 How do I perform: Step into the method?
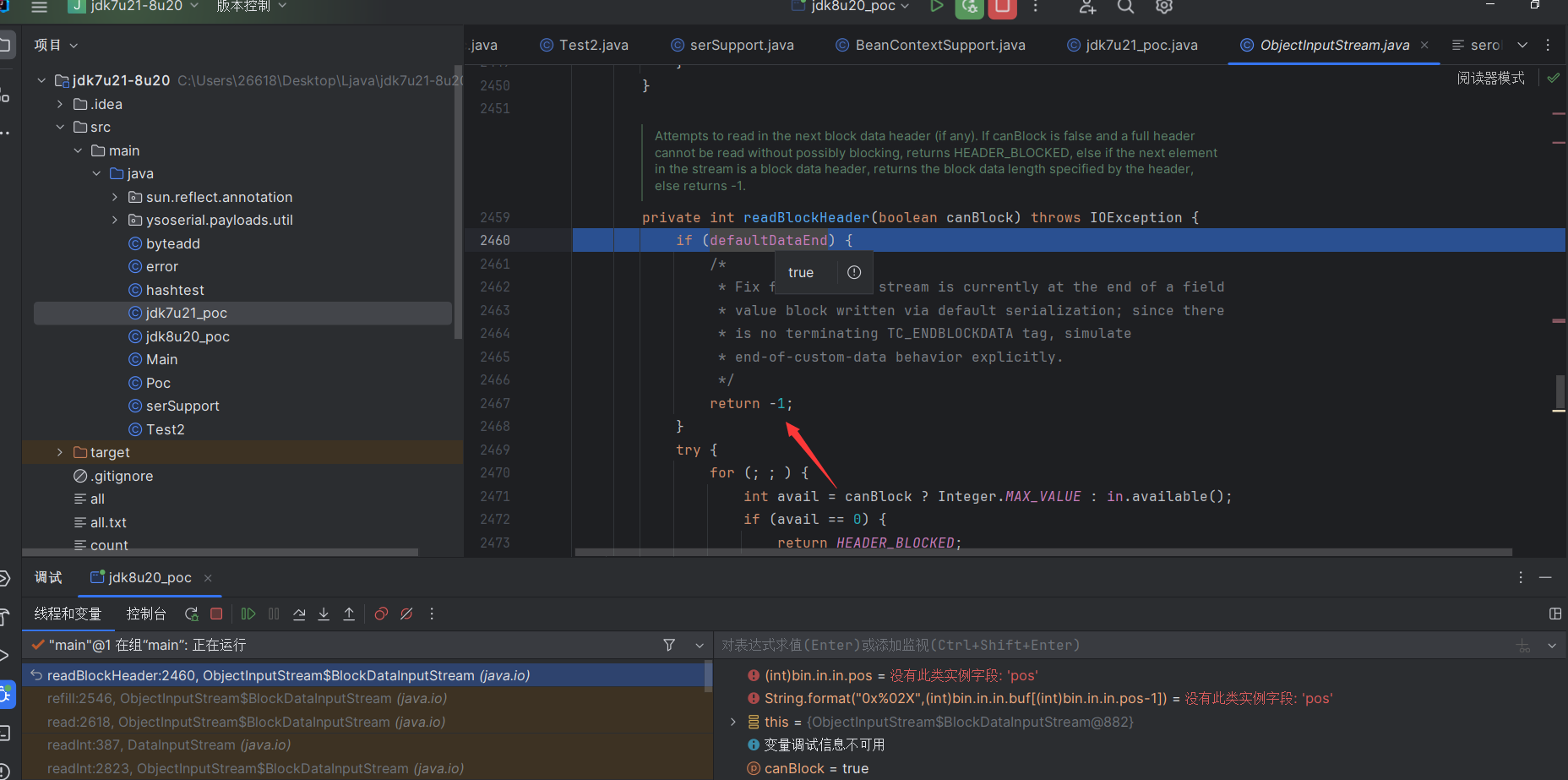click(324, 614)
